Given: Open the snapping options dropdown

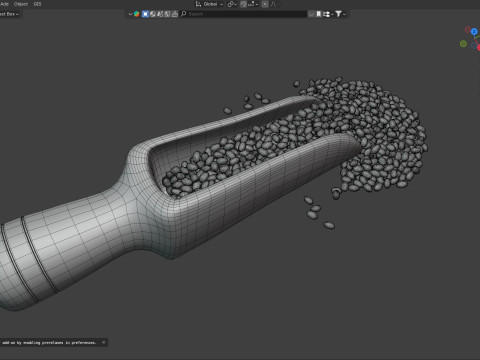Looking at the screenshot, I should point(253,4).
